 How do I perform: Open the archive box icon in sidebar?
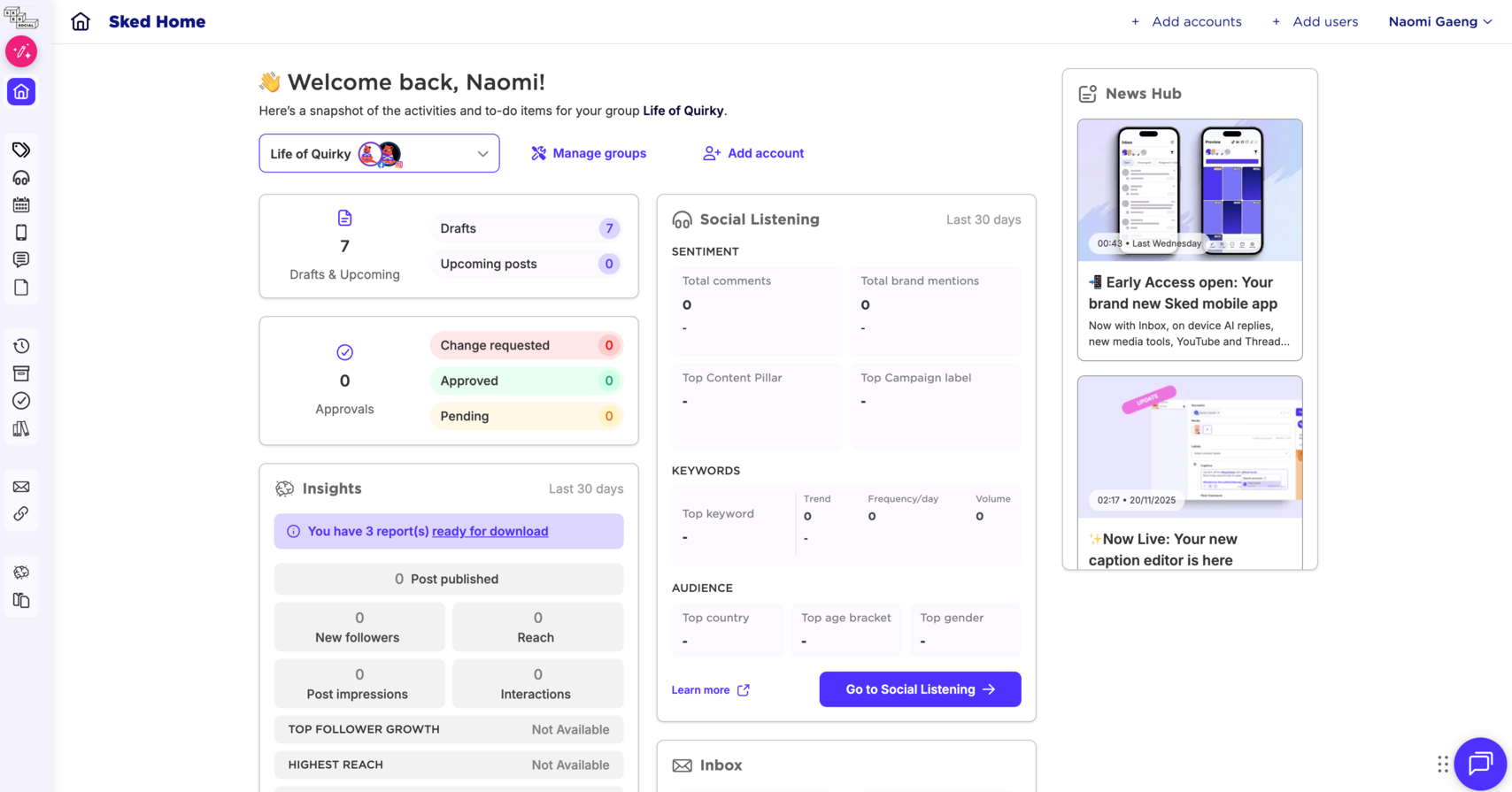pyautogui.click(x=21, y=373)
